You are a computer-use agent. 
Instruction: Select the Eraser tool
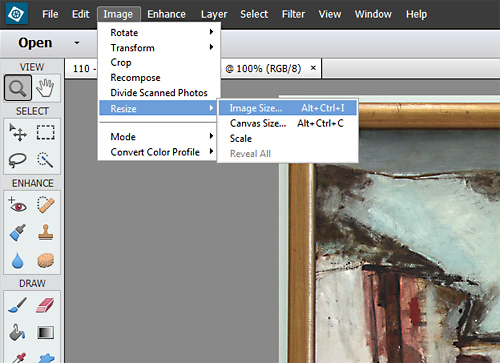(45, 305)
